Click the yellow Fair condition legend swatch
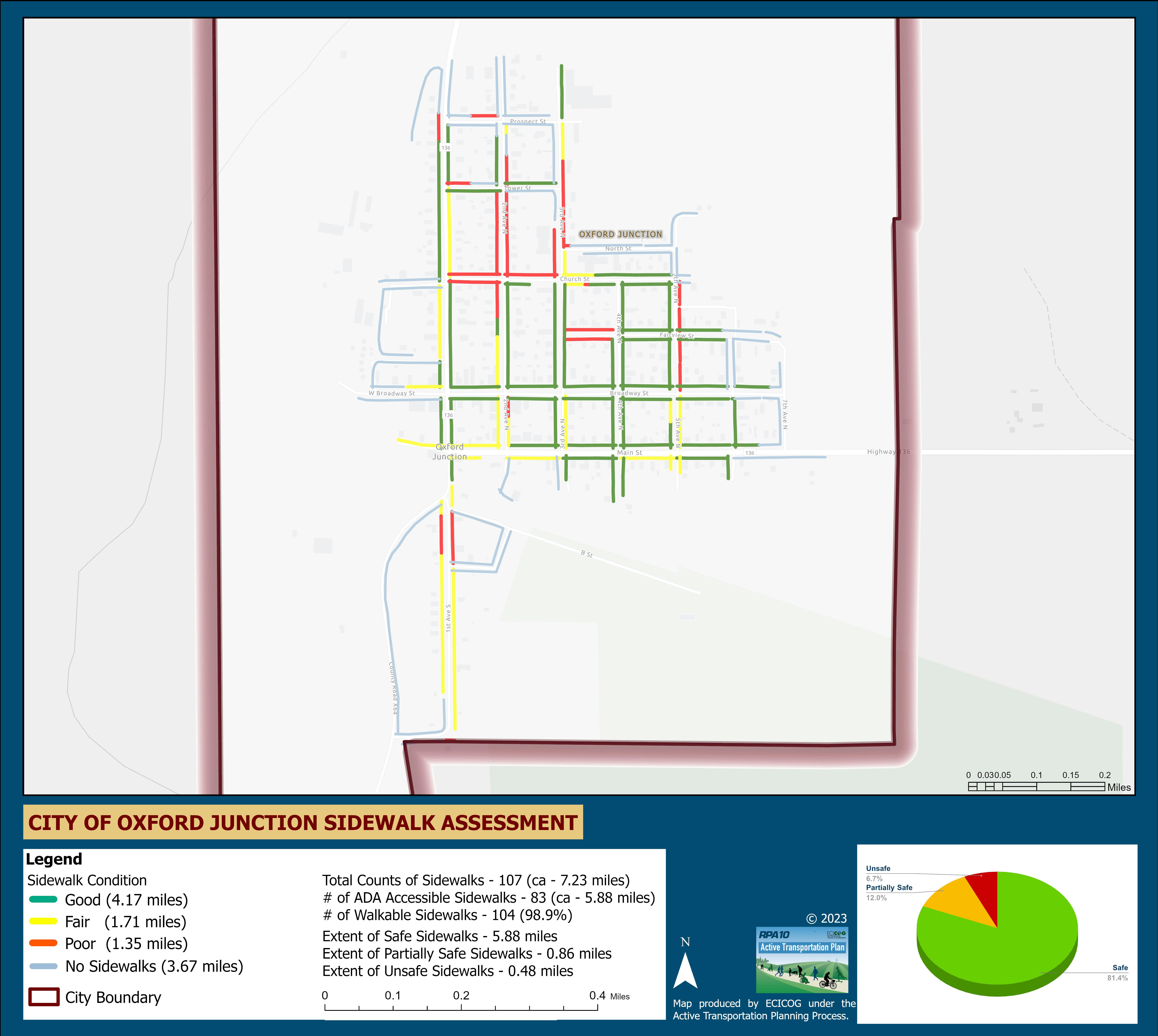This screenshot has width=1158, height=1036. 43,921
